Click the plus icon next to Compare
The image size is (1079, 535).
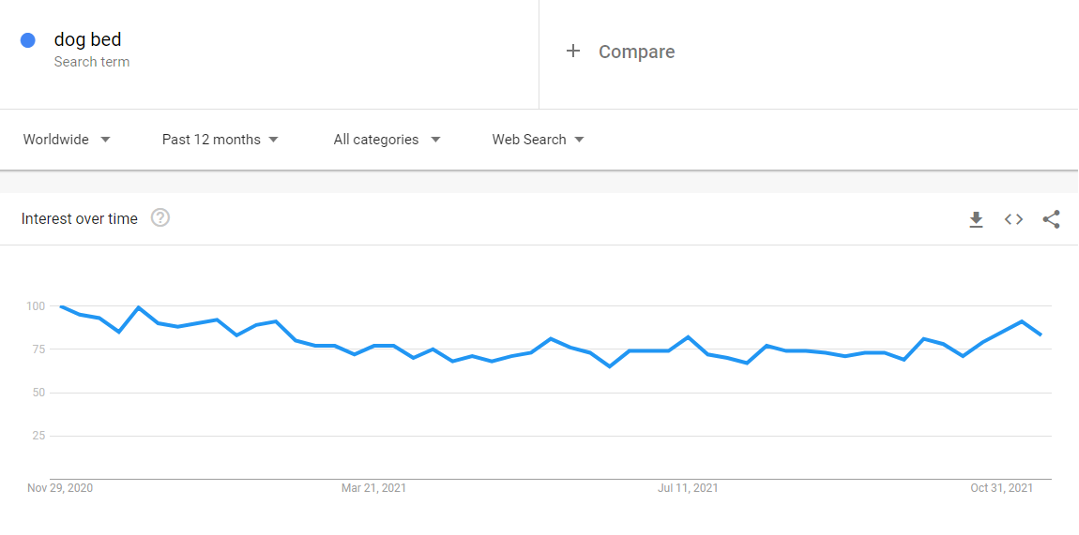[x=573, y=51]
